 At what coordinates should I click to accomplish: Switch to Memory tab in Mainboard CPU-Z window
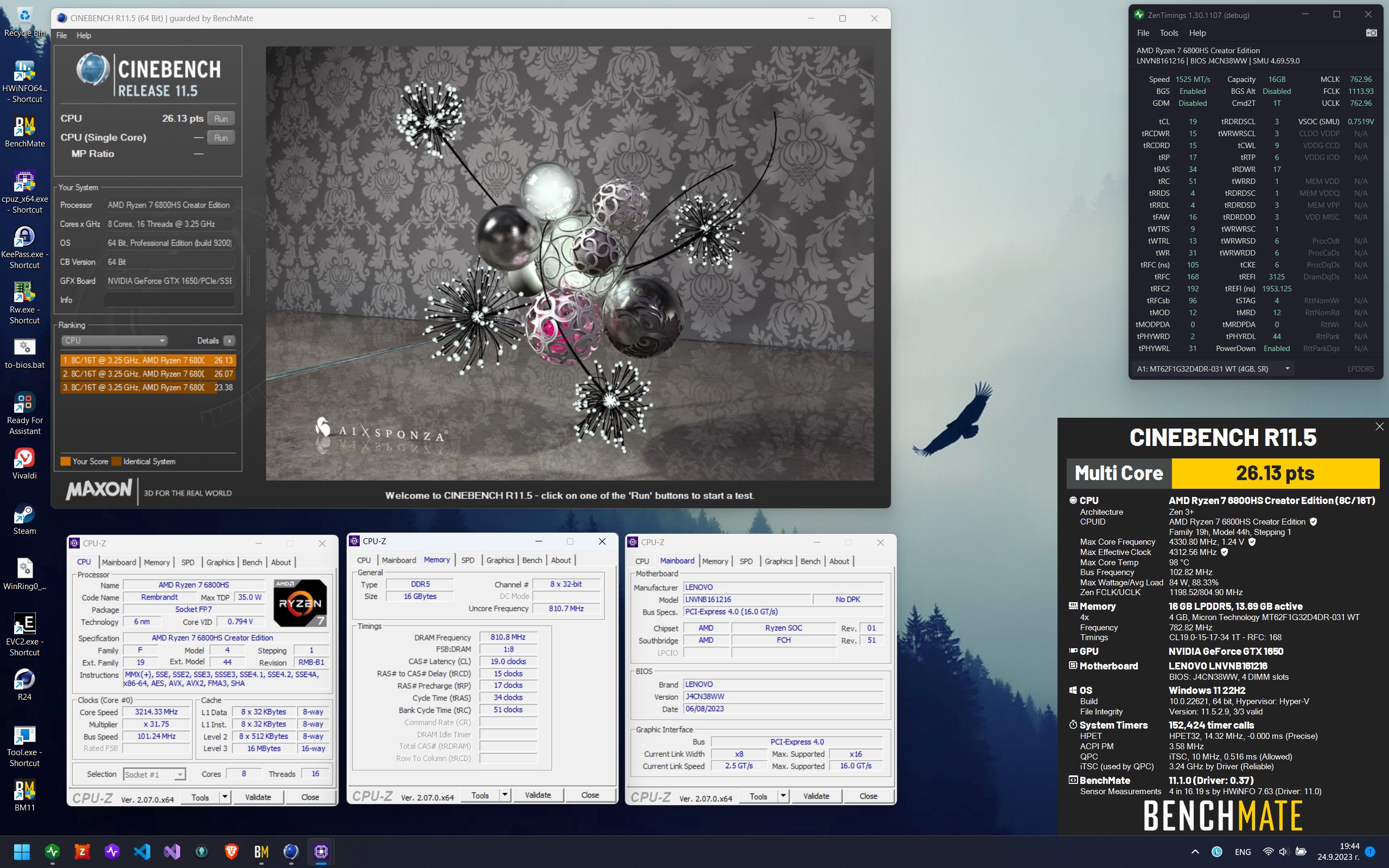(715, 561)
